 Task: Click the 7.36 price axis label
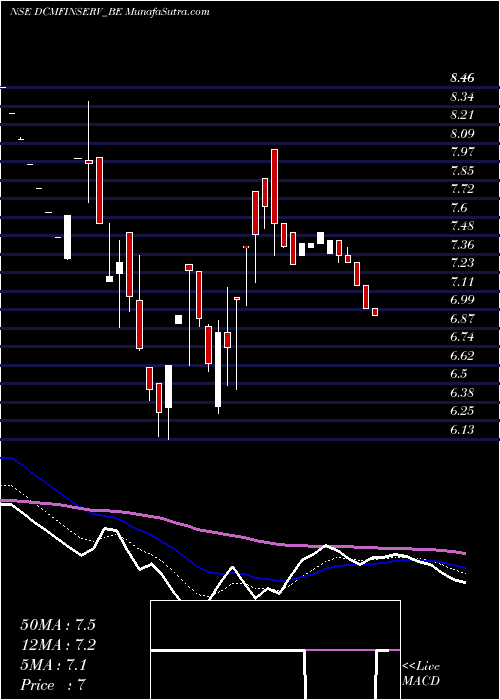462,245
